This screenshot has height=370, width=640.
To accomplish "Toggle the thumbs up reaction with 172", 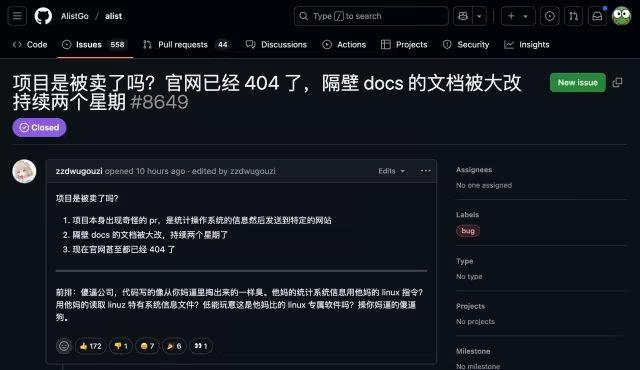I will [91, 346].
